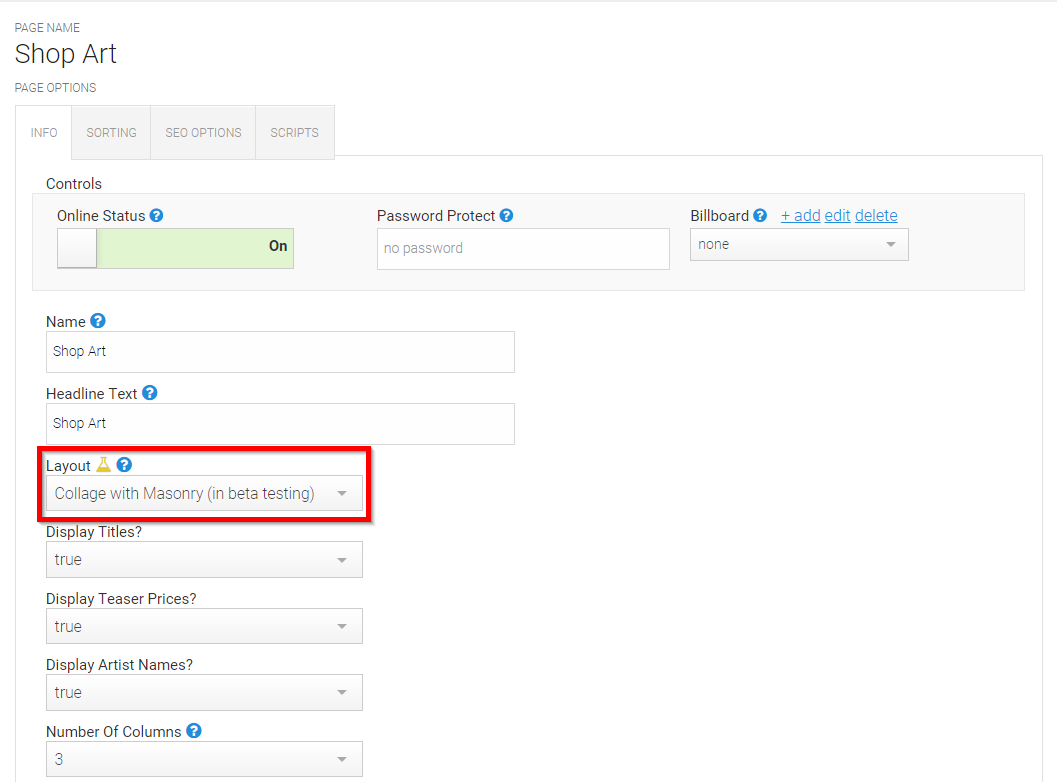Click help icon beside Name label
Image resolution: width=1057 pixels, height=782 pixels.
tap(98, 321)
